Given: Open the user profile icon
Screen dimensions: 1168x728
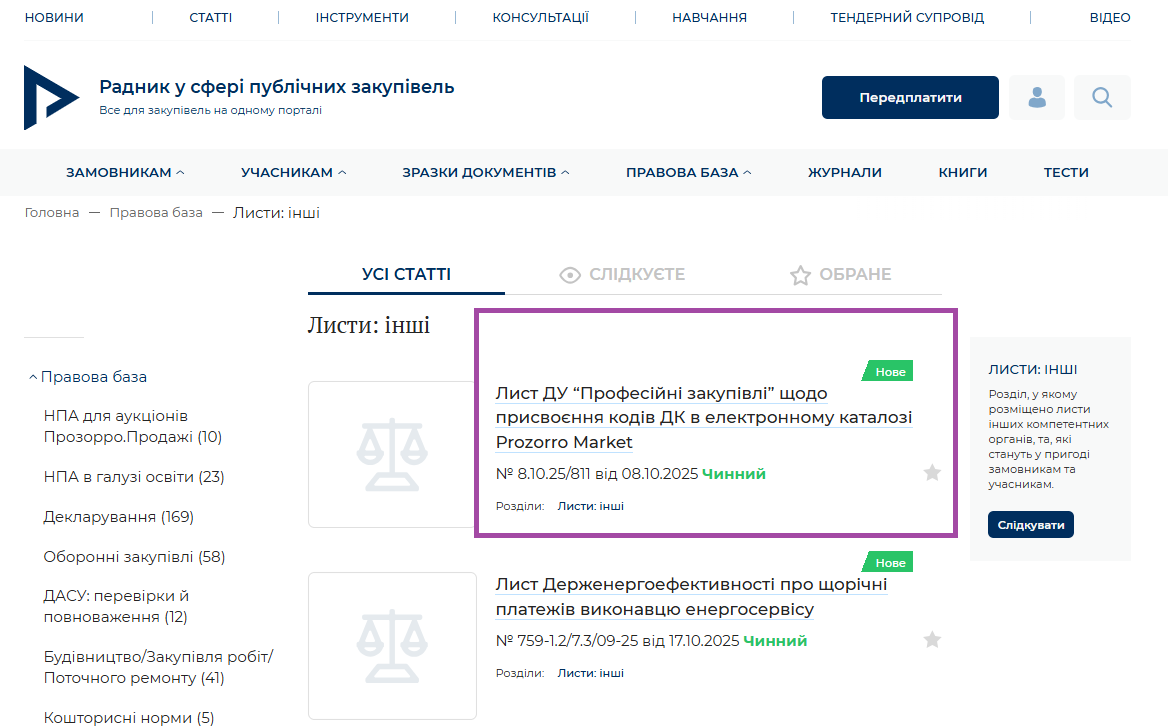Looking at the screenshot, I should point(1037,97).
